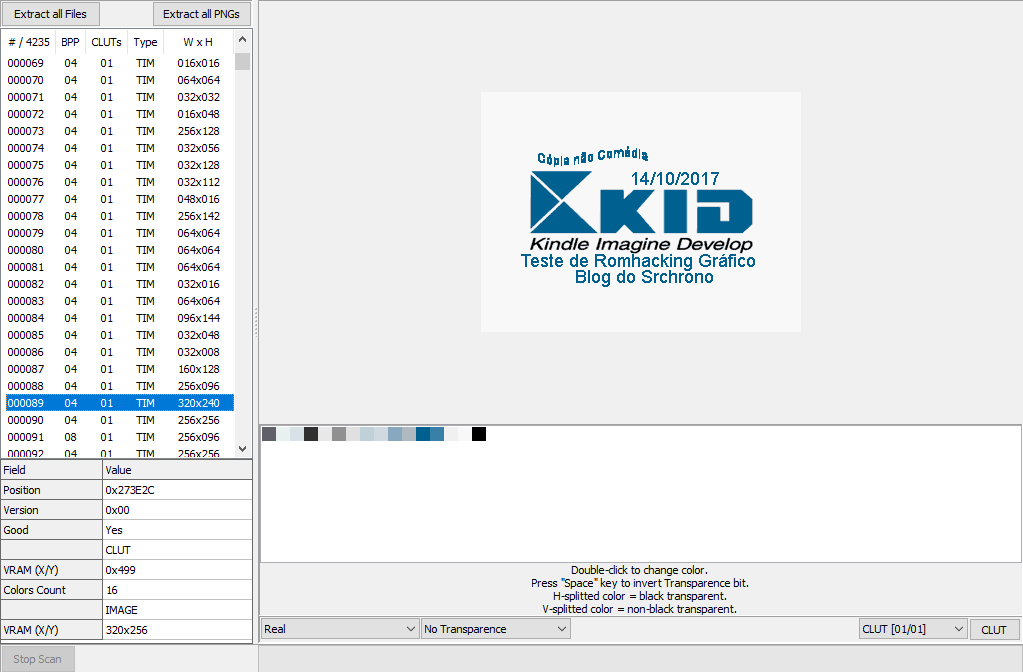Select file row 000080
The height and width of the screenshot is (672, 1023).
pyautogui.click(x=119, y=250)
